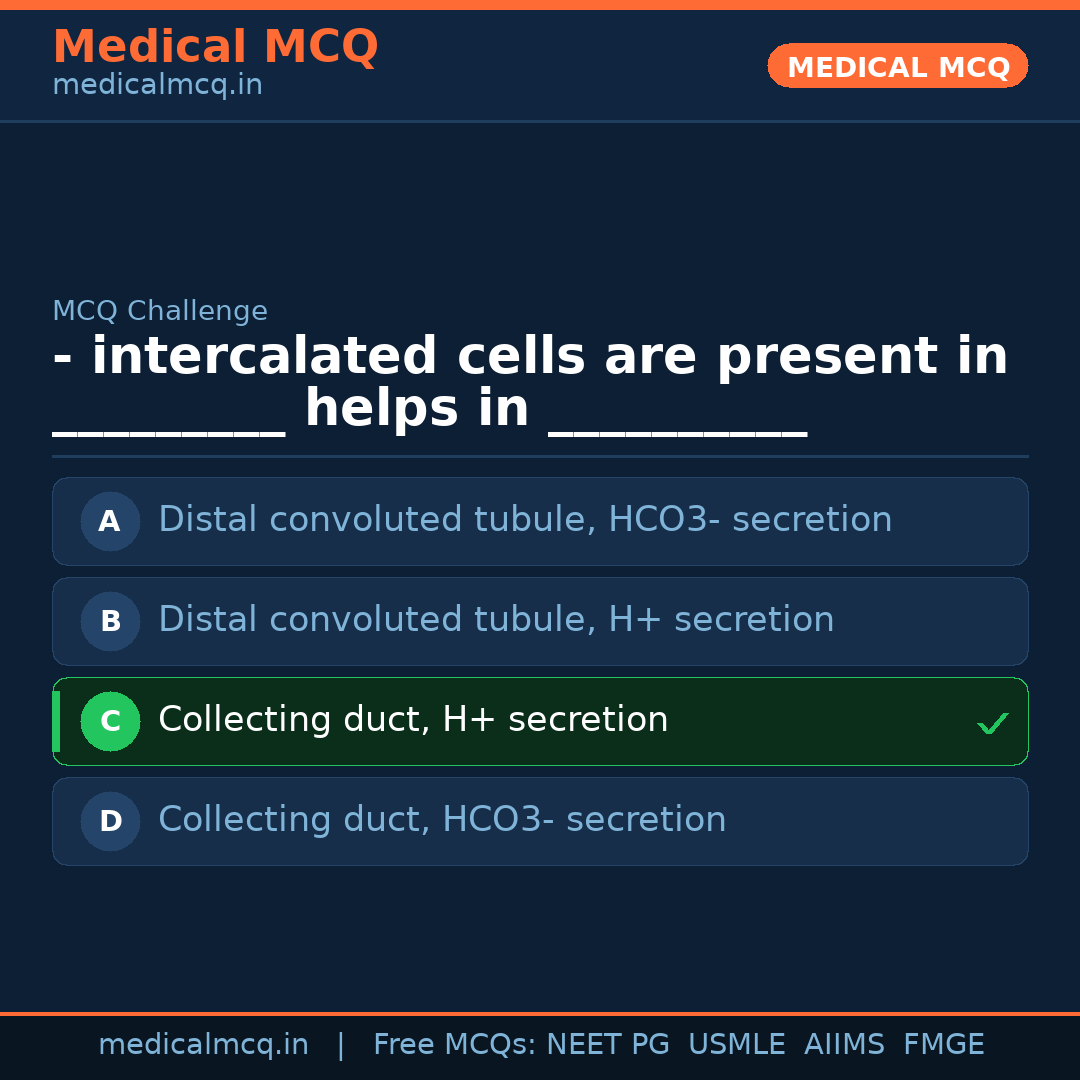Select 'Distal convoluted tubule, HCO3- secretion' answer text
This screenshot has height=1080, width=1080.
click(525, 520)
